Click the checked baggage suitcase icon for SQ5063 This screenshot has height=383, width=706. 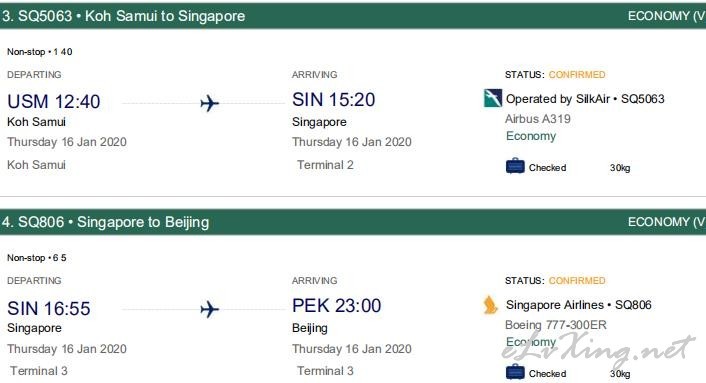[515, 167]
